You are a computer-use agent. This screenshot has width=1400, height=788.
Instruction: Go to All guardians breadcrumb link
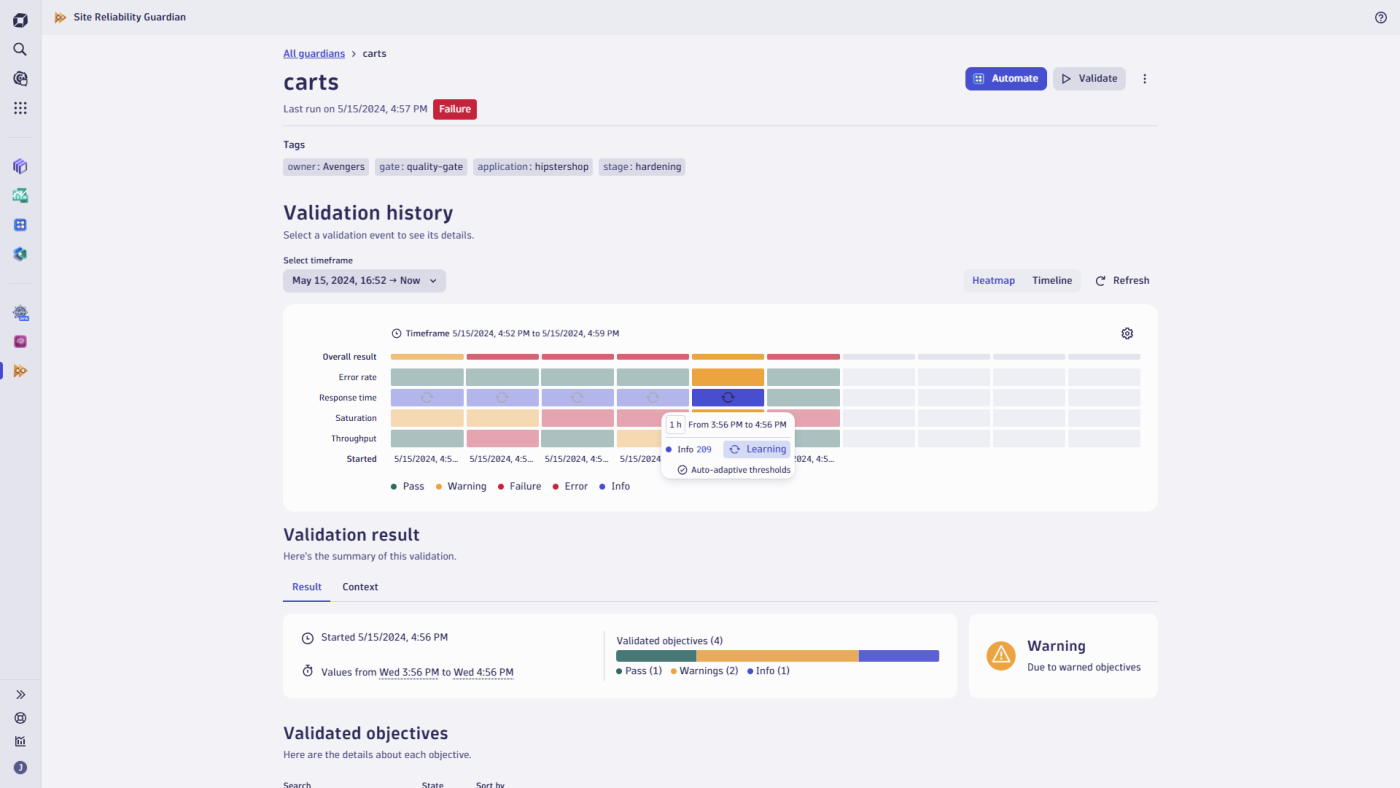coord(314,54)
